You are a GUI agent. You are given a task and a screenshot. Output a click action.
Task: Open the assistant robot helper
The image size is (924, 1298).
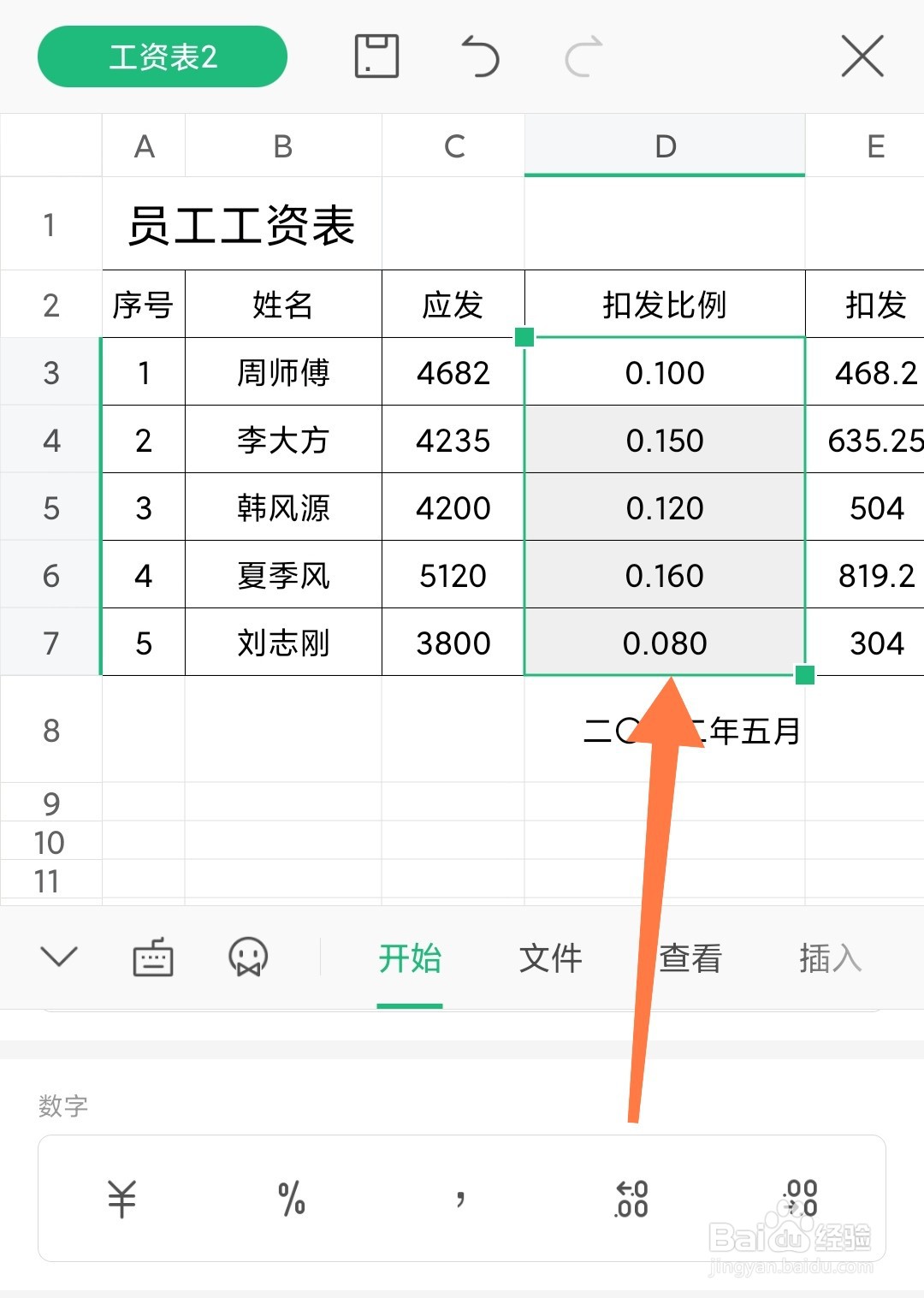(247, 958)
